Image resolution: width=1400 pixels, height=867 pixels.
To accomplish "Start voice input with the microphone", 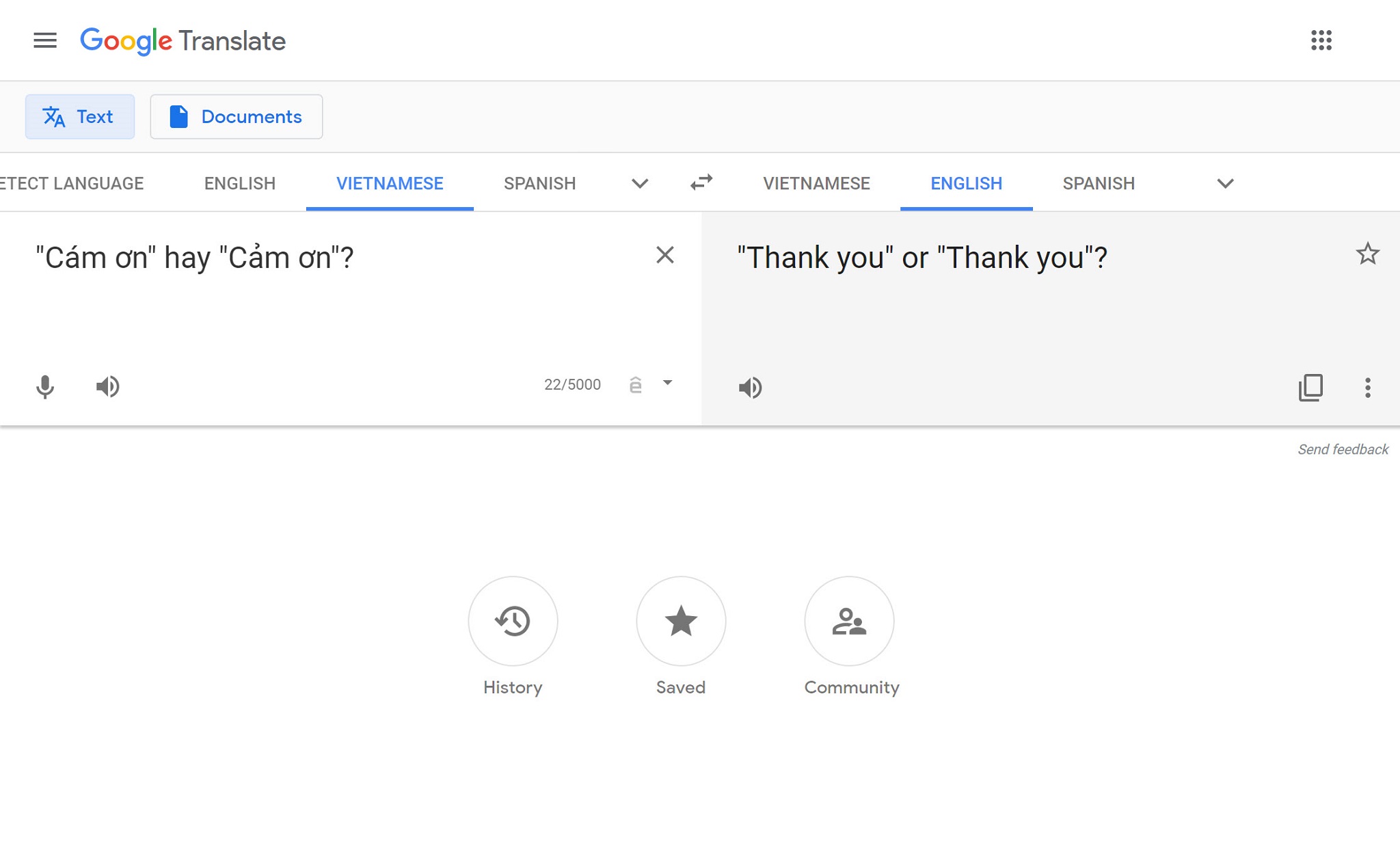I will 45,387.
